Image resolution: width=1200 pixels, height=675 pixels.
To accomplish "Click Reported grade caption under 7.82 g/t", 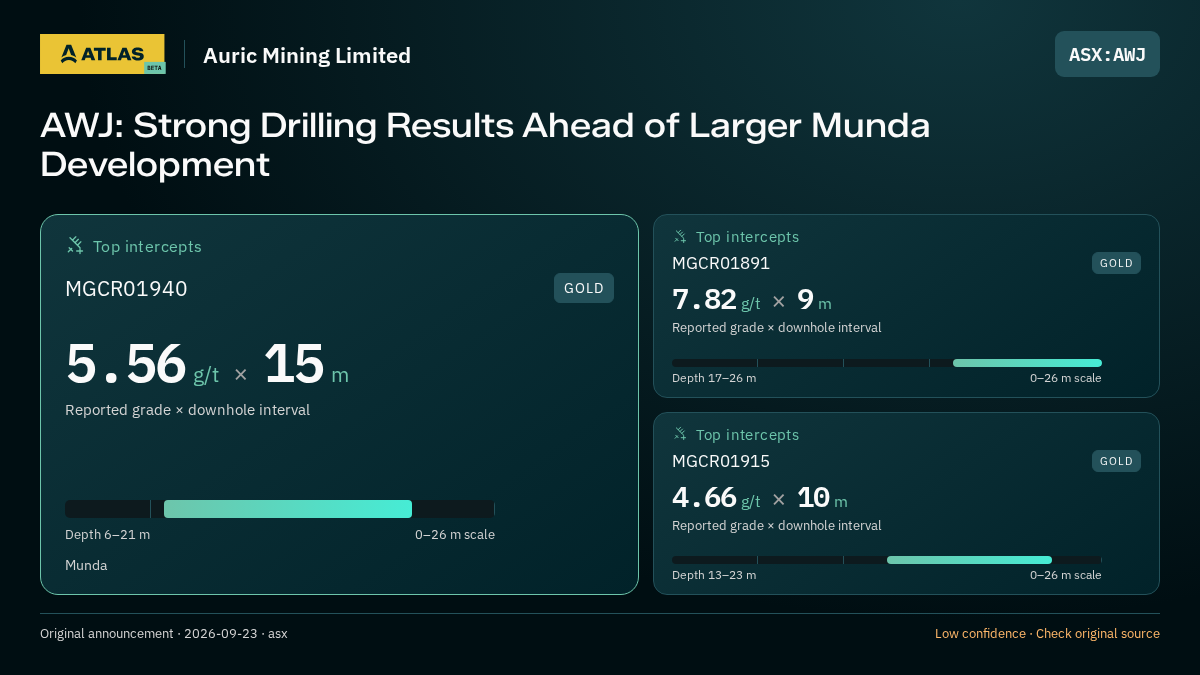I will (777, 328).
